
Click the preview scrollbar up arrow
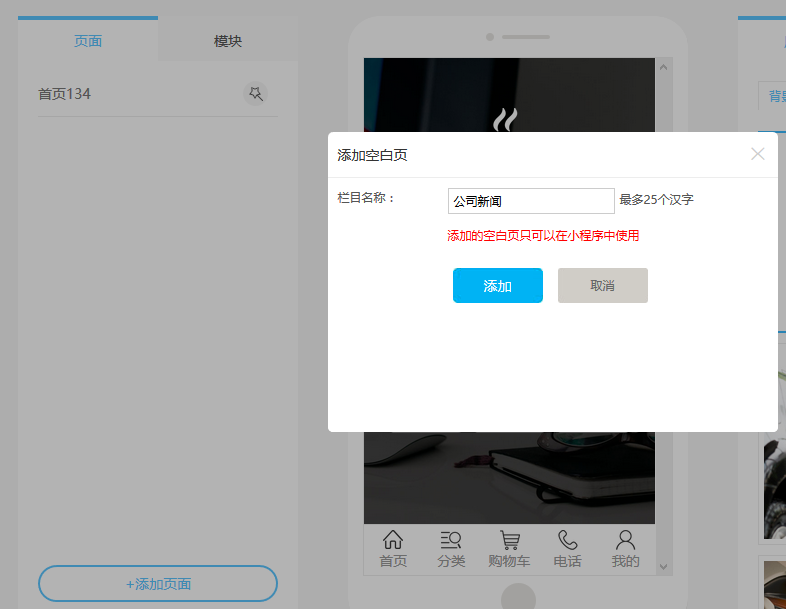pyautogui.click(x=663, y=67)
